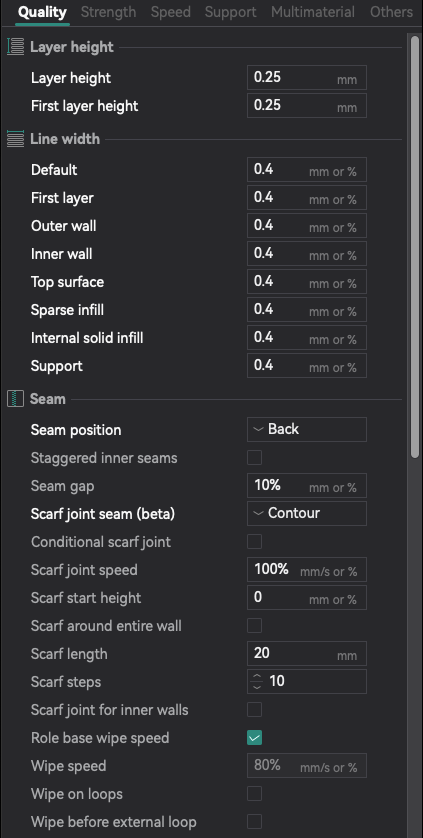Increase Scarf steps with up arrow
Screen dimensions: 423x838
pos(257,677)
